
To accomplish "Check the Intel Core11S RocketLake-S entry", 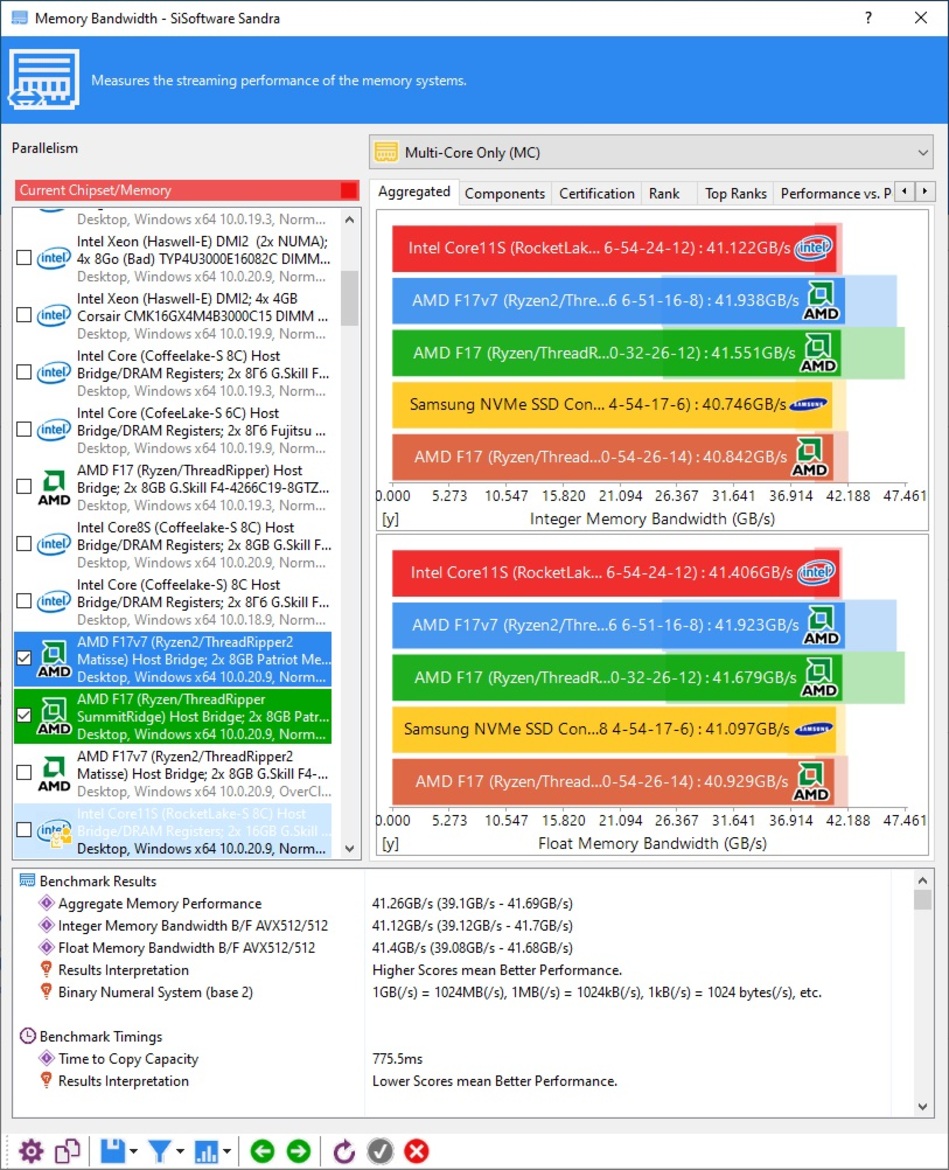I will pyautogui.click(x=24, y=830).
